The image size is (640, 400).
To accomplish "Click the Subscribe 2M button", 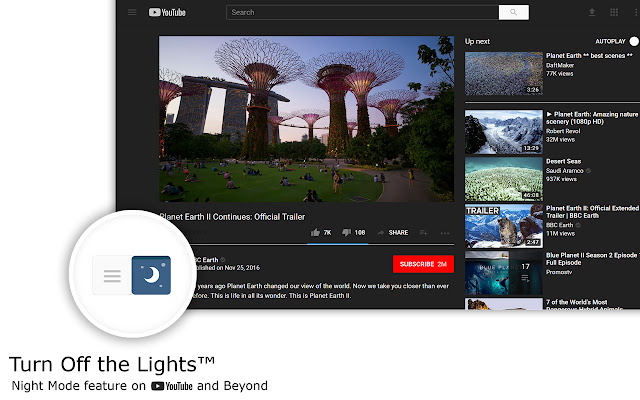I will click(x=423, y=264).
